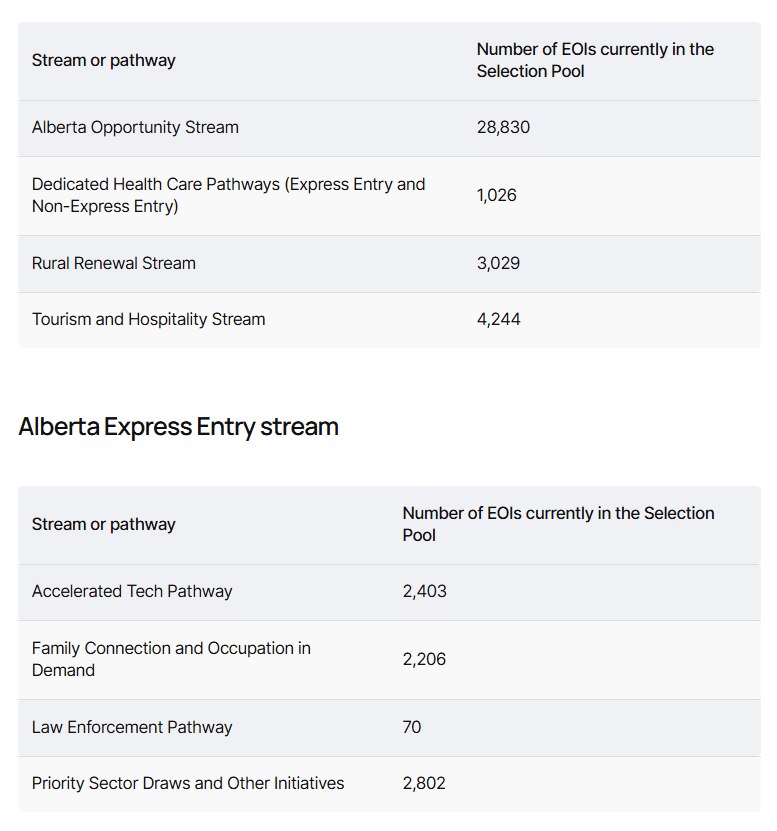777x831 pixels.
Task: Select the 2,802 EOI count value
Action: click(424, 784)
